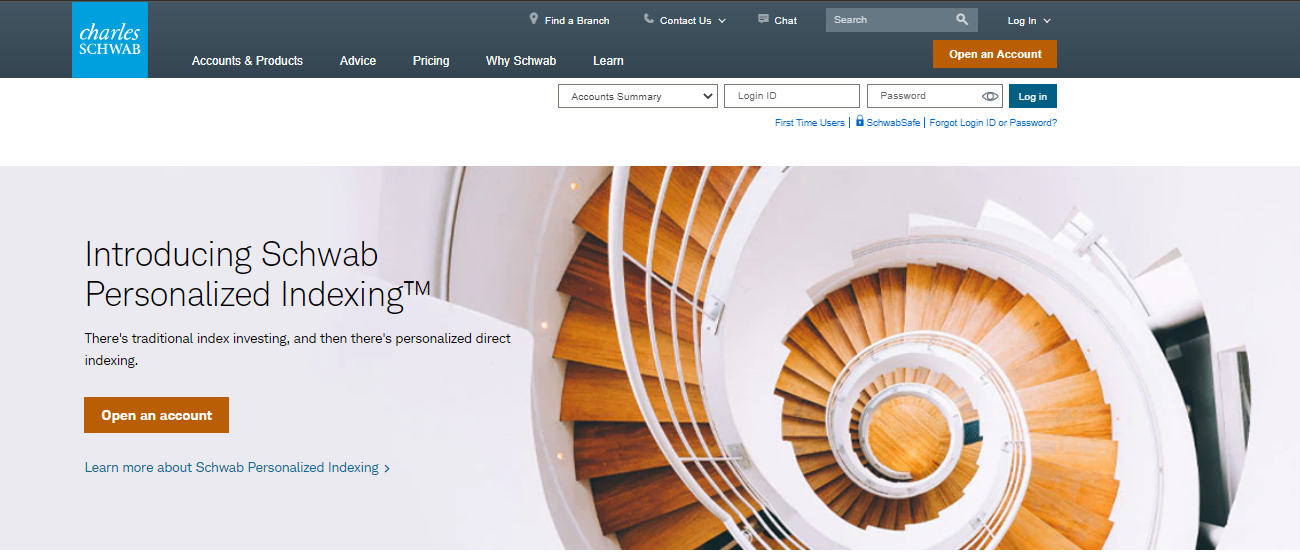Click the Introducing Schwab Personalized Indexing heading
The width and height of the screenshot is (1300, 557).
coord(258,274)
